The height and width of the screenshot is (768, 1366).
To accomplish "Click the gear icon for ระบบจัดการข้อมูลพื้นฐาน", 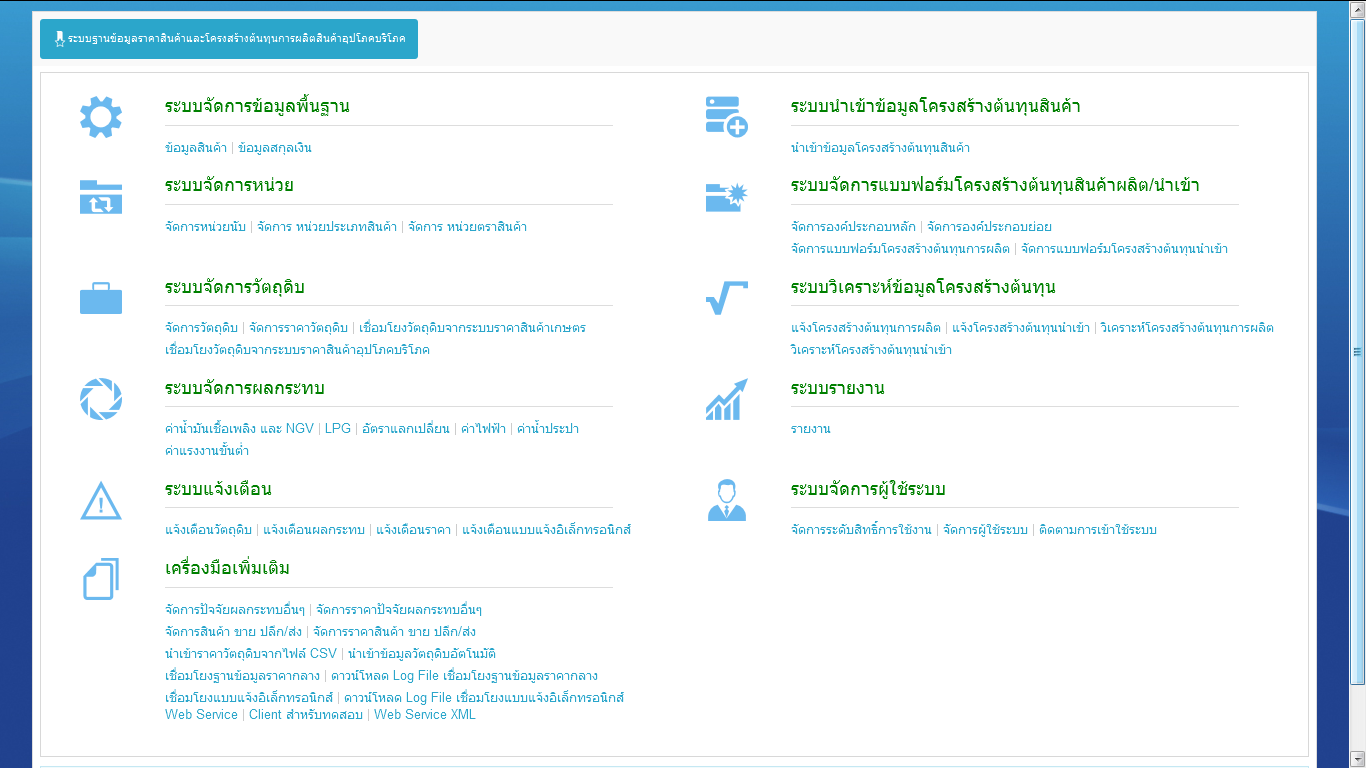I will pos(101,117).
